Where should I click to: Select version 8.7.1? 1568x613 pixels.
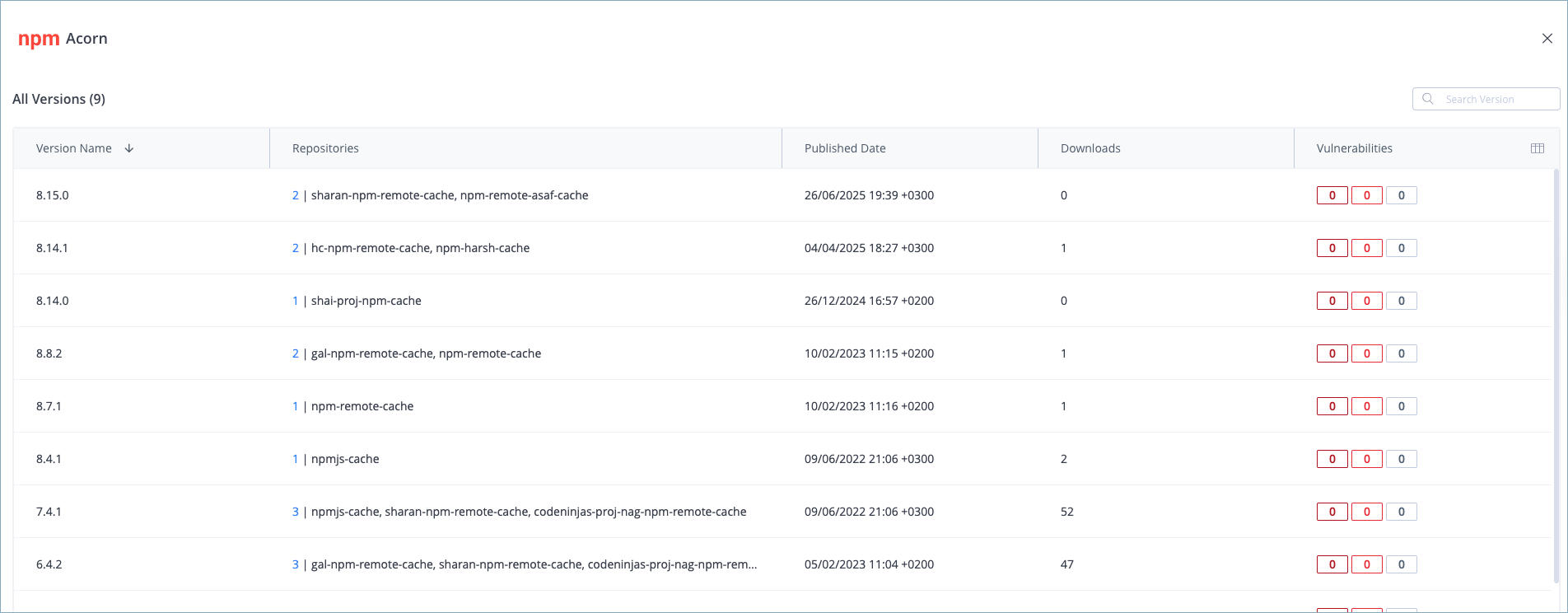coord(49,406)
